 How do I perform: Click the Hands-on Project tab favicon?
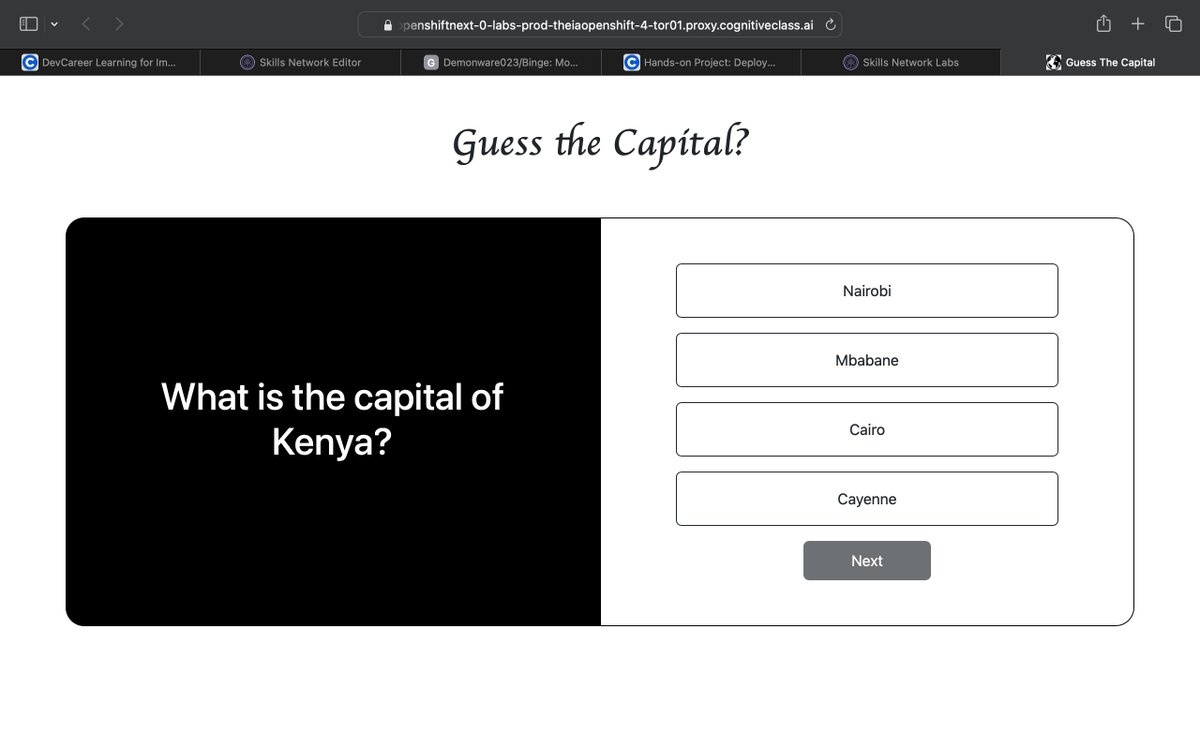click(631, 62)
